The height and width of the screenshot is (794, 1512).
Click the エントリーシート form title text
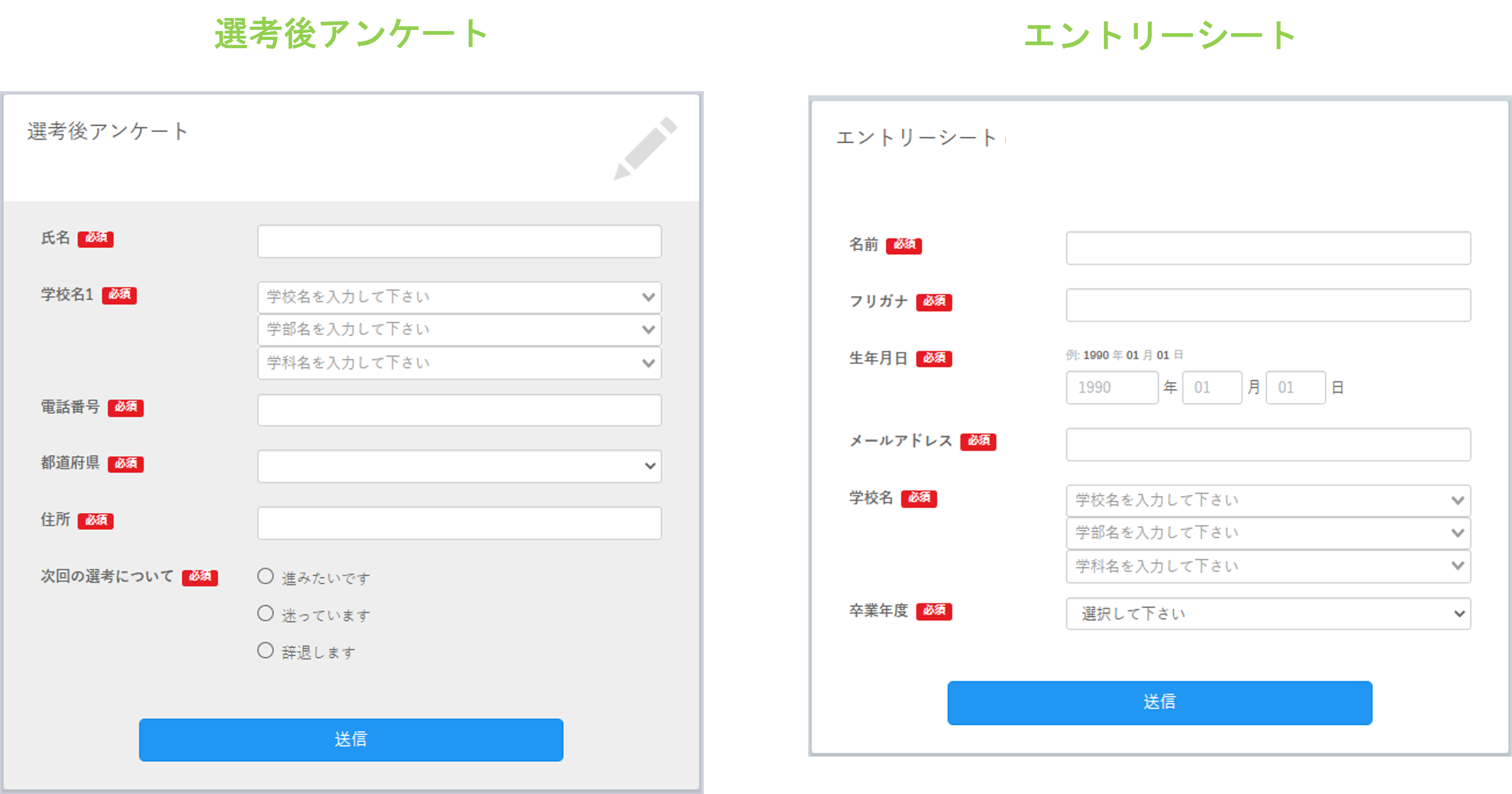916,137
